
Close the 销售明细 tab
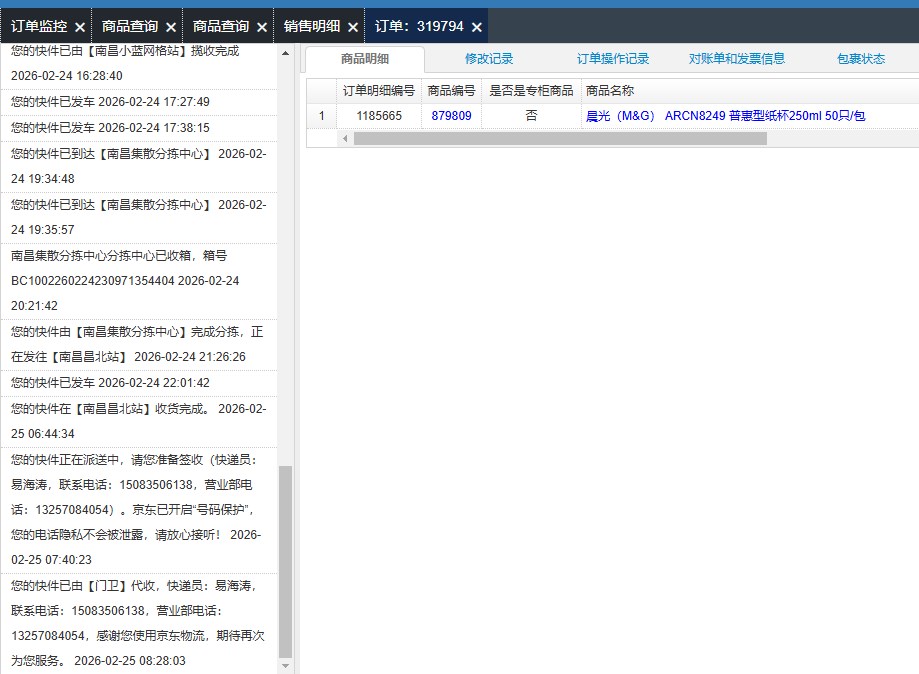[353, 27]
